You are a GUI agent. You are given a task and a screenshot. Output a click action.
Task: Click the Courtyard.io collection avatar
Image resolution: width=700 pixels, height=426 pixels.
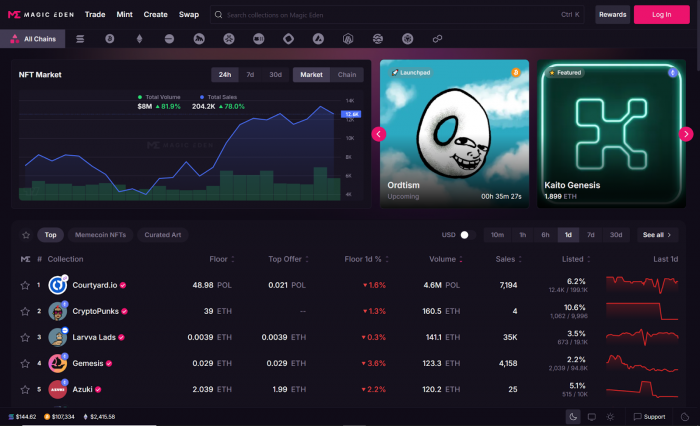(58, 285)
